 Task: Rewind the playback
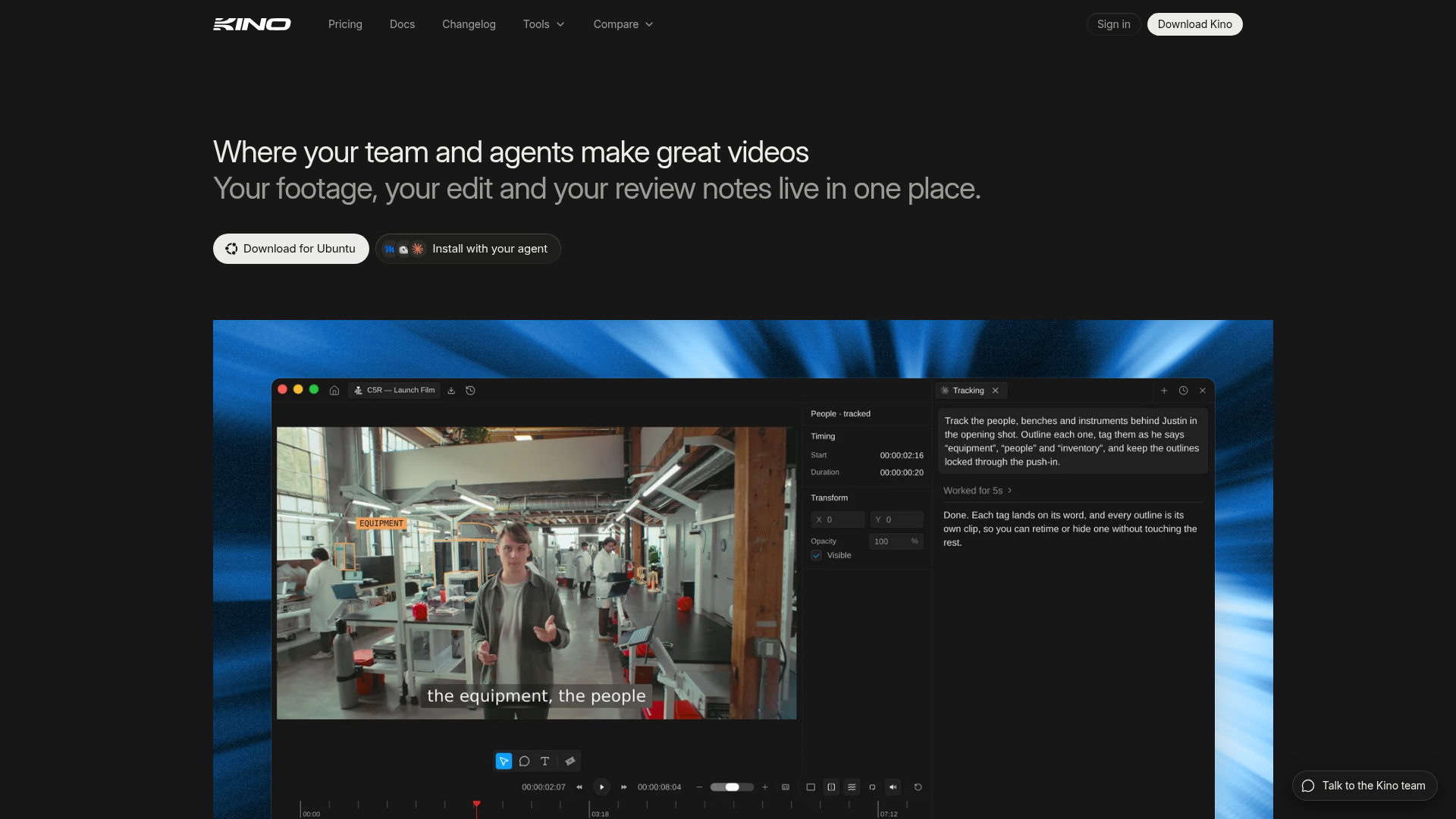[579, 787]
